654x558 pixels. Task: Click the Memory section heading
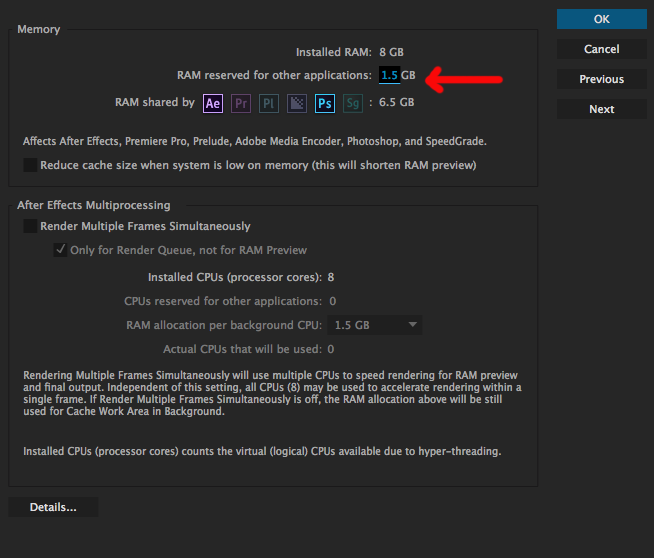pyautogui.click(x=39, y=29)
